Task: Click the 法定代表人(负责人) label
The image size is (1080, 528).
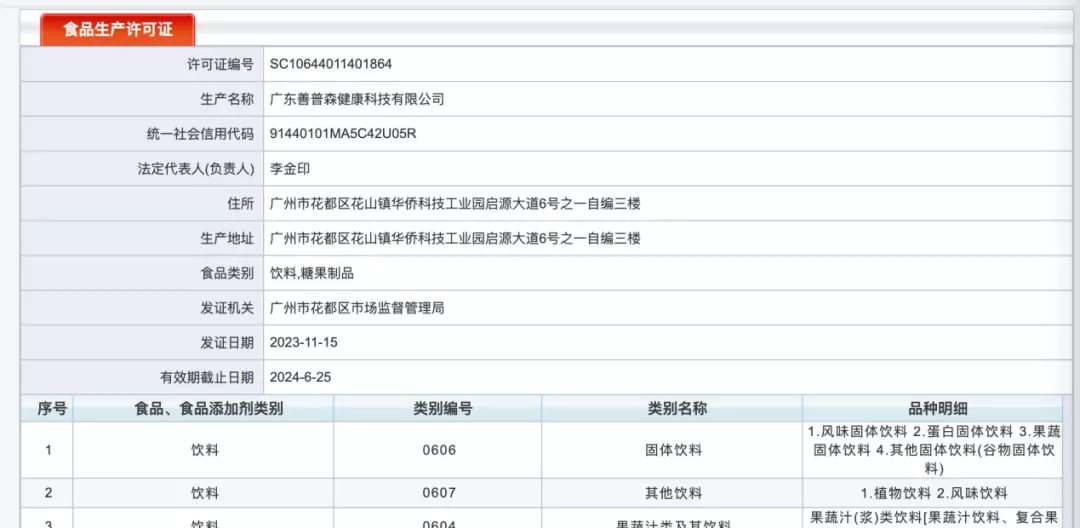Action: click(196, 169)
